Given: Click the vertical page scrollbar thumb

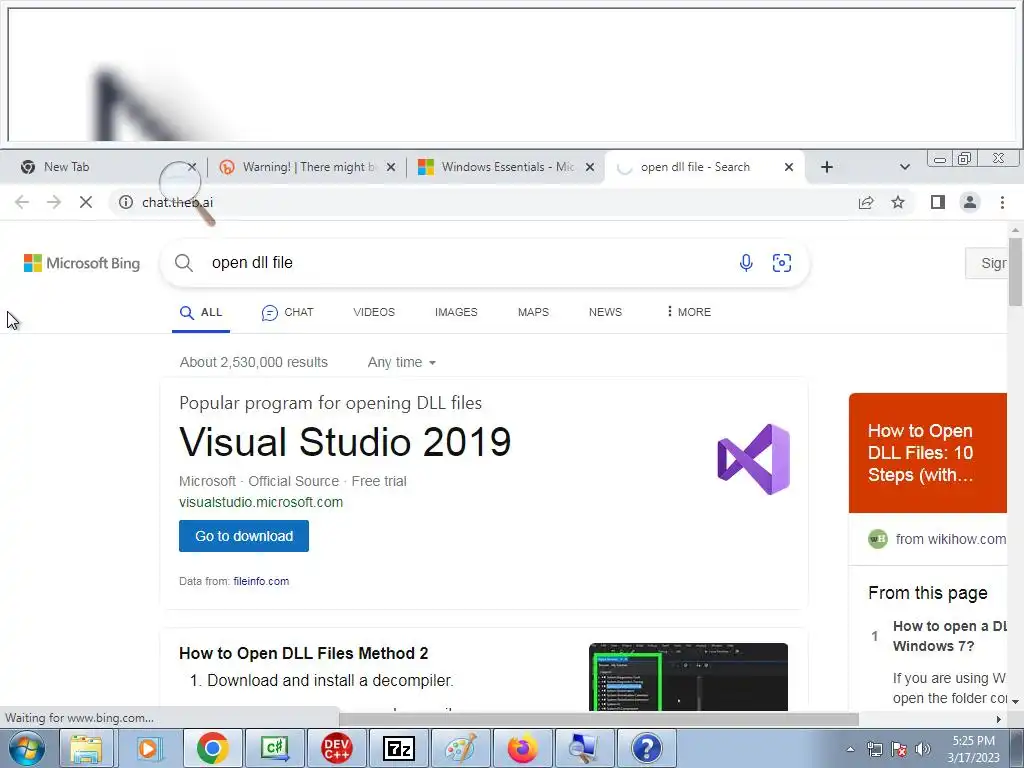Looking at the screenshot, I should click(1015, 272).
